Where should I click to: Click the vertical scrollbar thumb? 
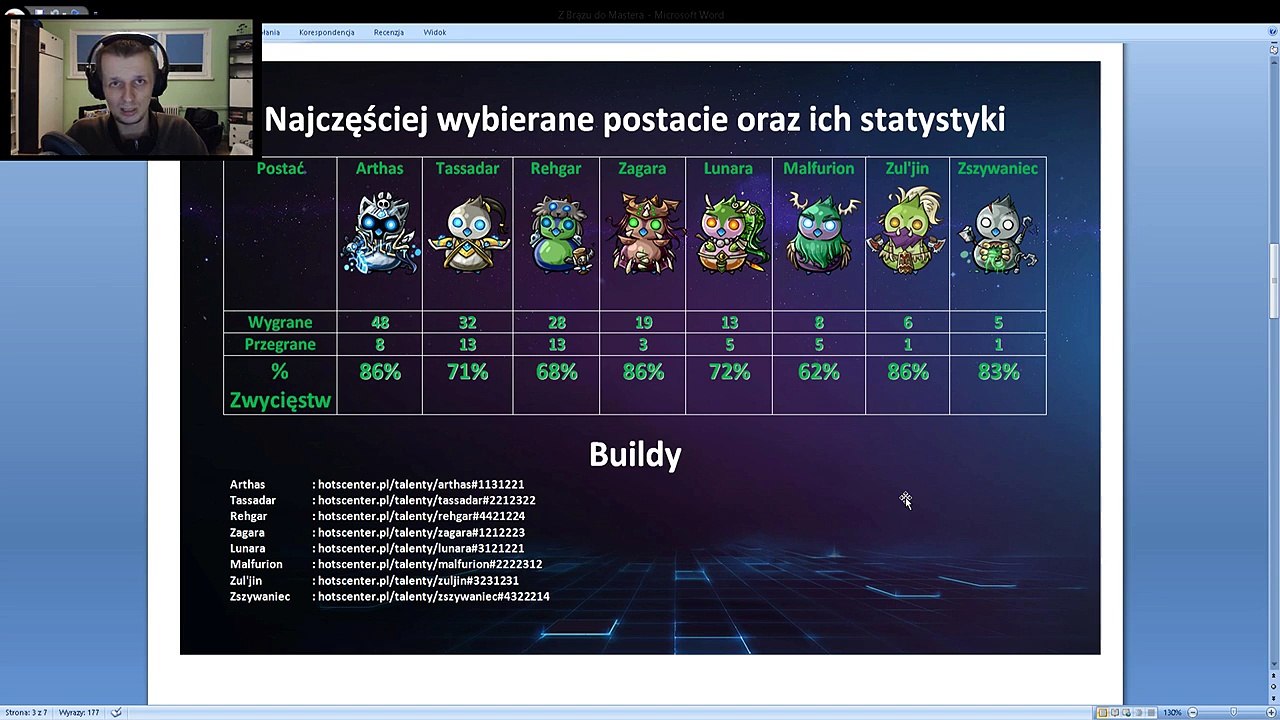point(1273,281)
